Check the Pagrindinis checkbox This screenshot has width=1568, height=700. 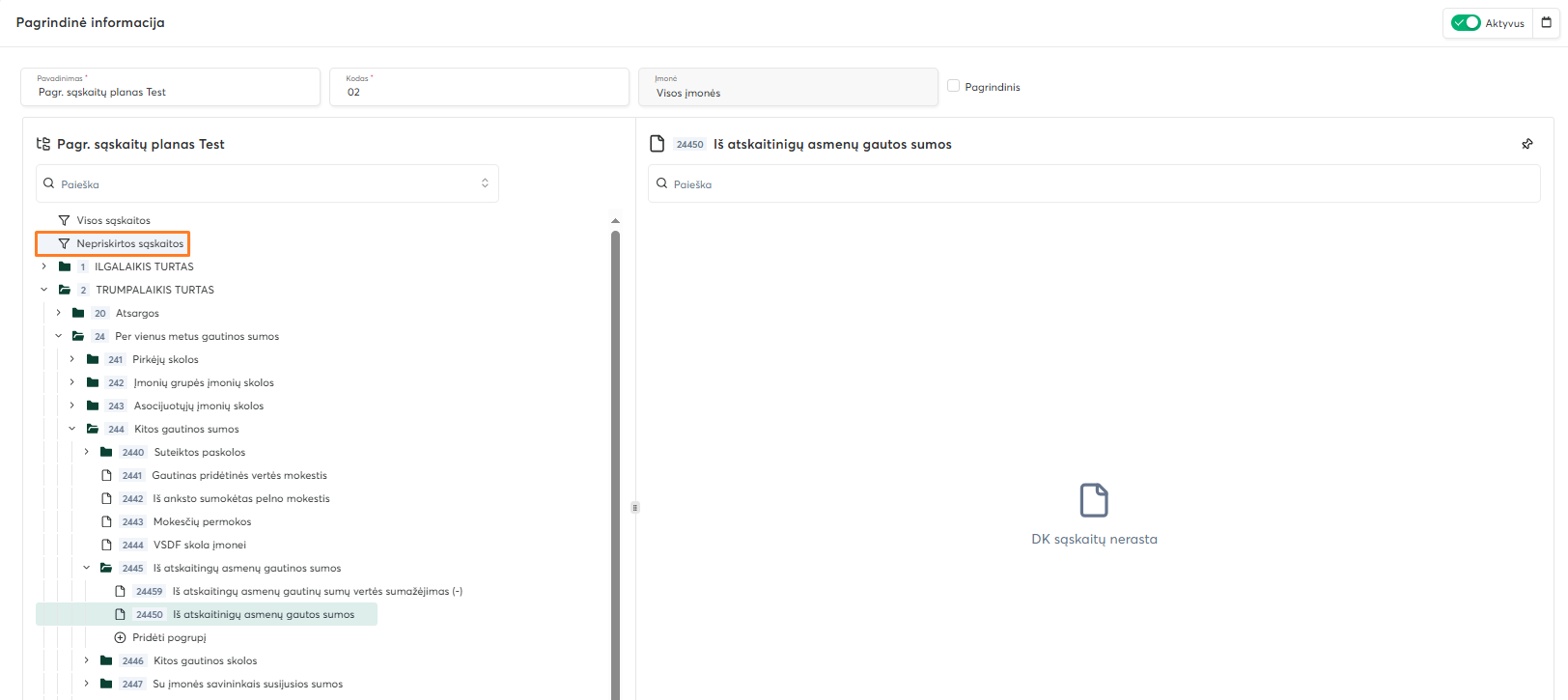[954, 86]
